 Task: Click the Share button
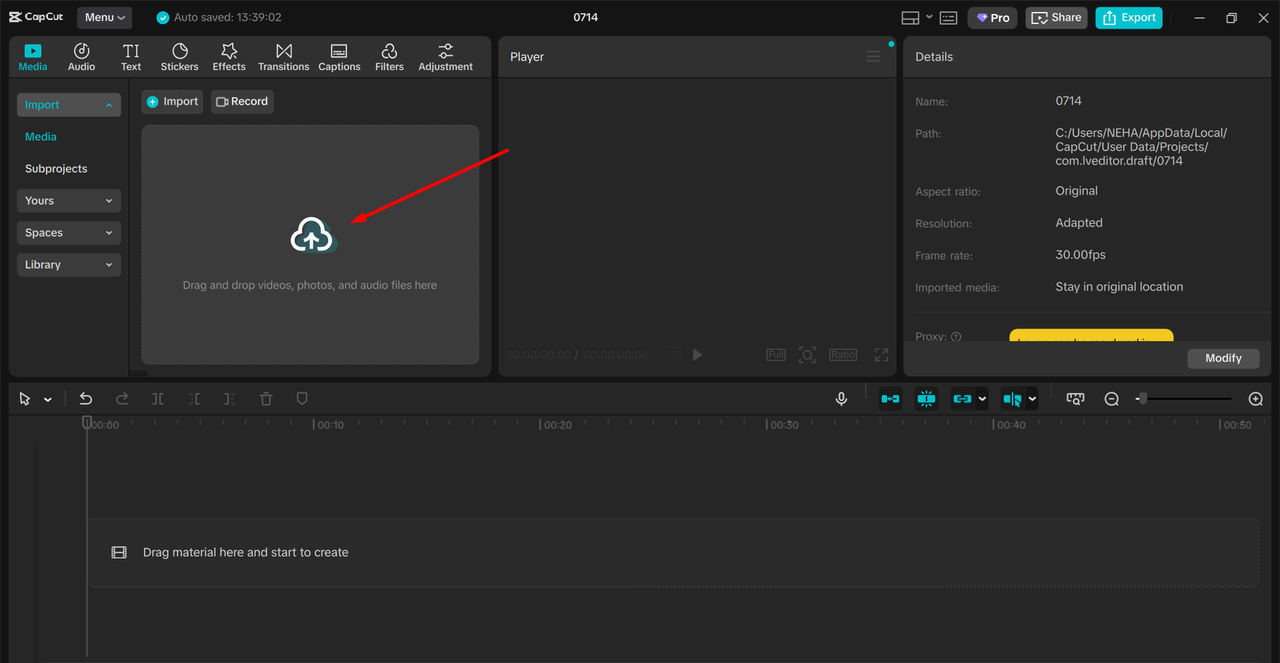(1057, 18)
